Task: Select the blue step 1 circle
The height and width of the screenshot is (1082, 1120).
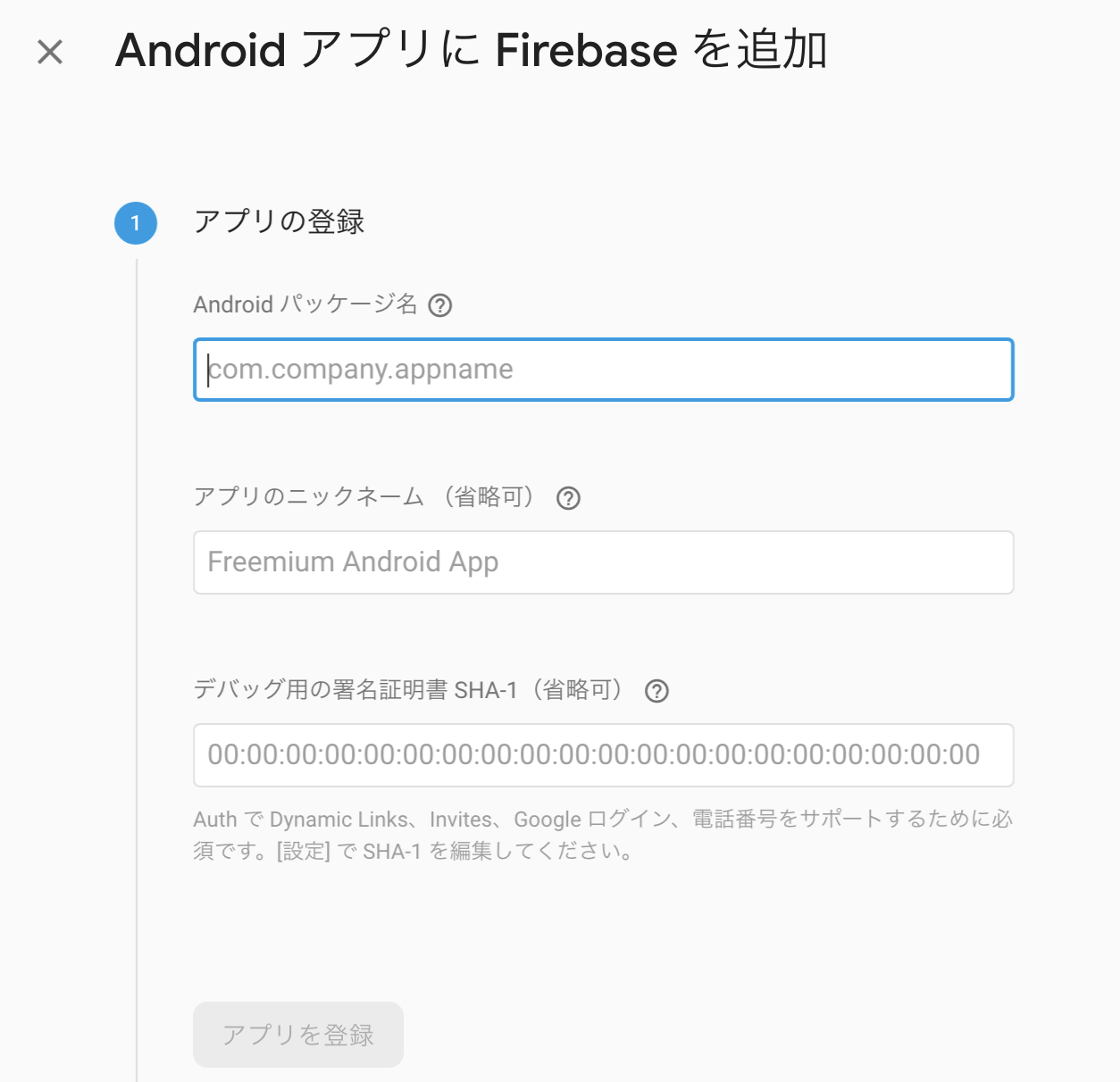Action: click(x=136, y=223)
